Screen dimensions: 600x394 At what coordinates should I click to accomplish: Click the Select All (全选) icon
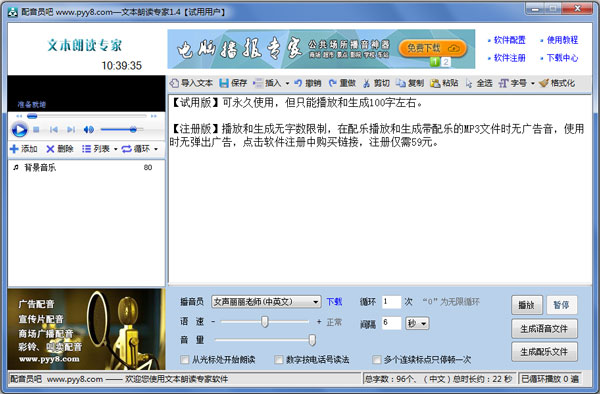click(x=469, y=83)
